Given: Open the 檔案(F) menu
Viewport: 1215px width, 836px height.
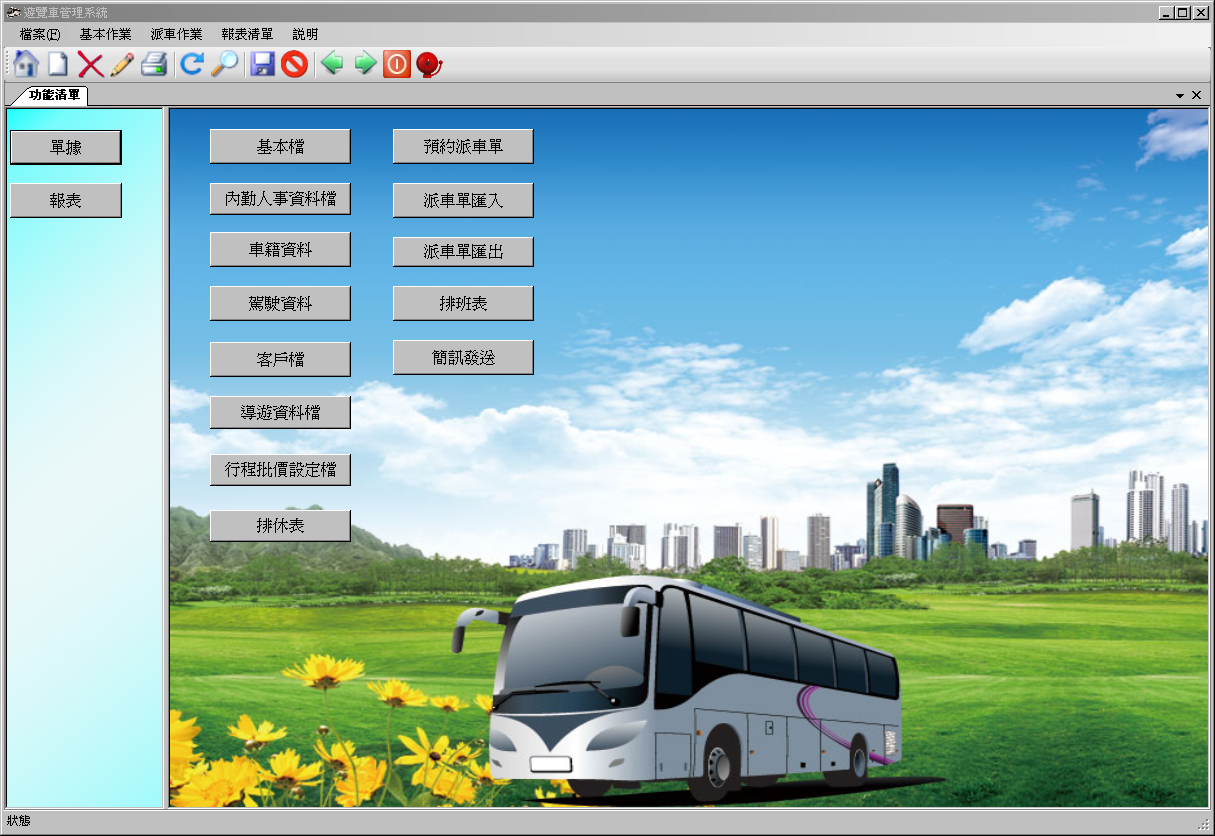Looking at the screenshot, I should click(x=40, y=34).
